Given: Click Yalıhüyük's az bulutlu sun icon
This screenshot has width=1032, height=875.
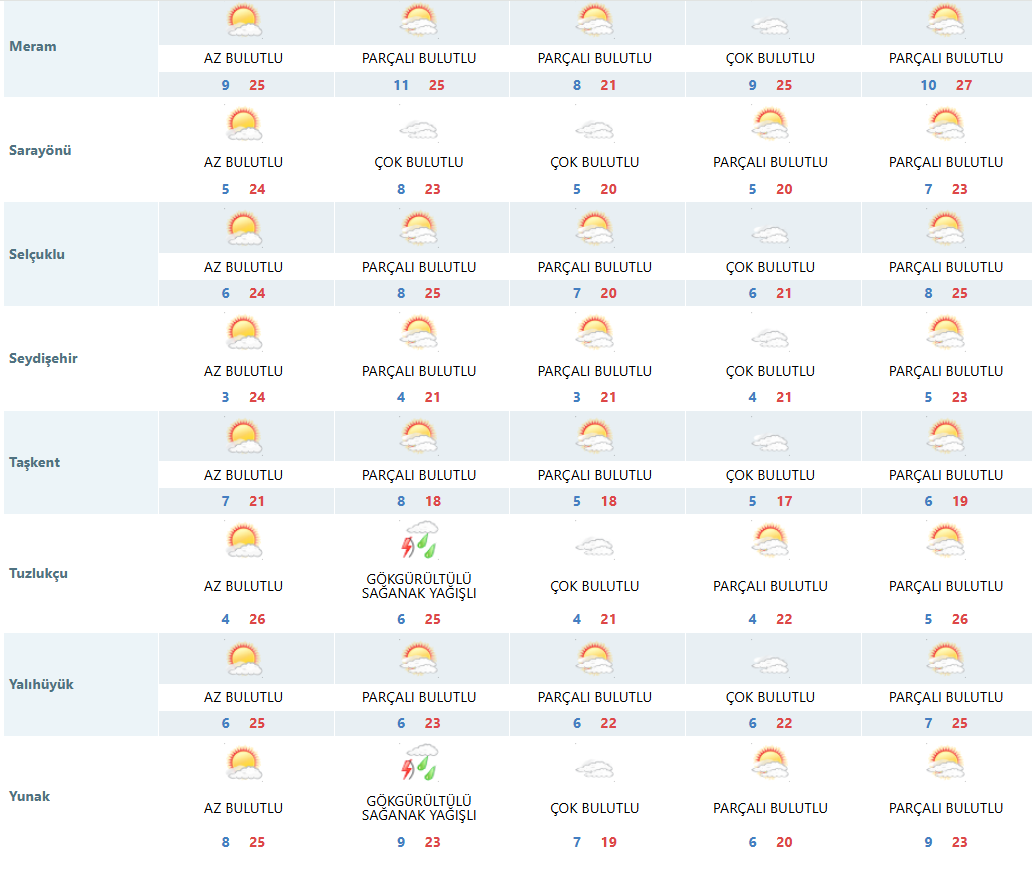Looking at the screenshot, I should point(244,660).
